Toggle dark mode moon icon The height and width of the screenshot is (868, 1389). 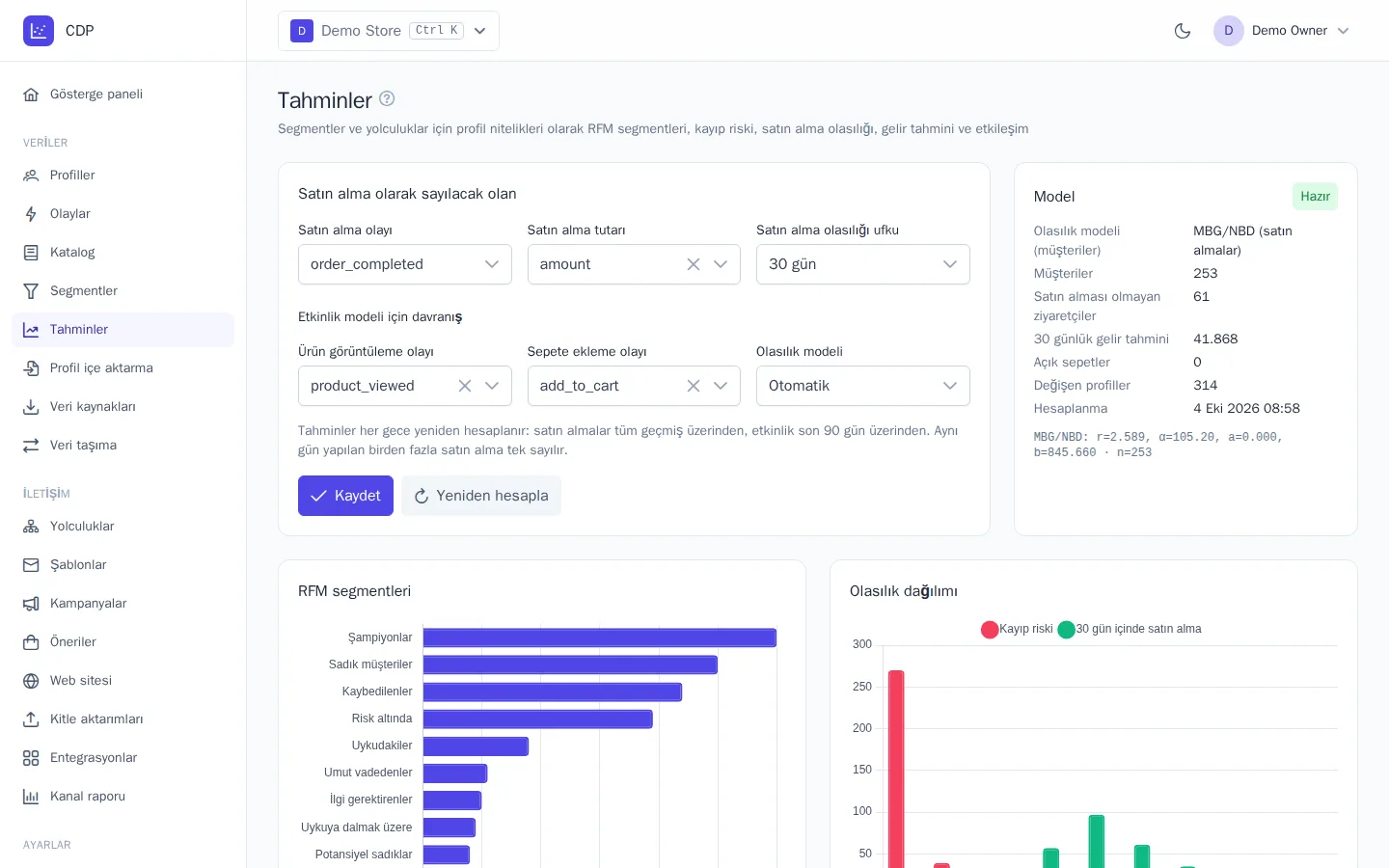click(1183, 31)
